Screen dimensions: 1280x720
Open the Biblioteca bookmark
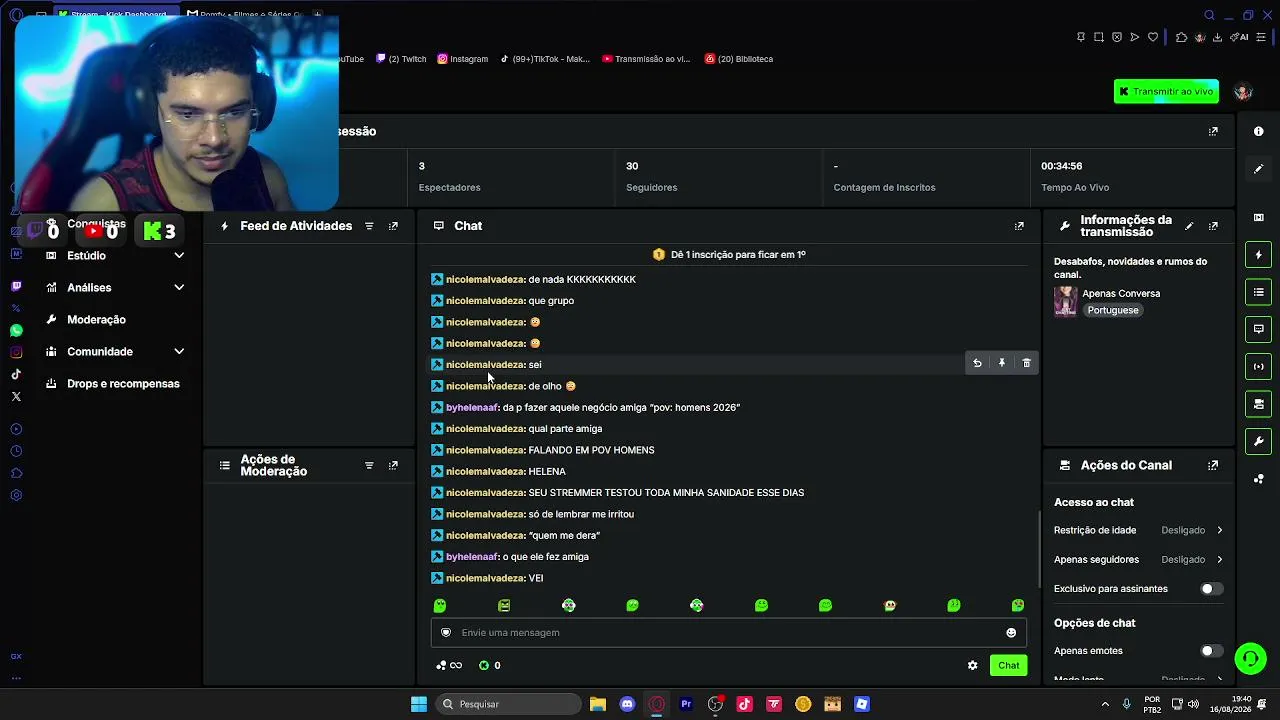click(x=739, y=59)
